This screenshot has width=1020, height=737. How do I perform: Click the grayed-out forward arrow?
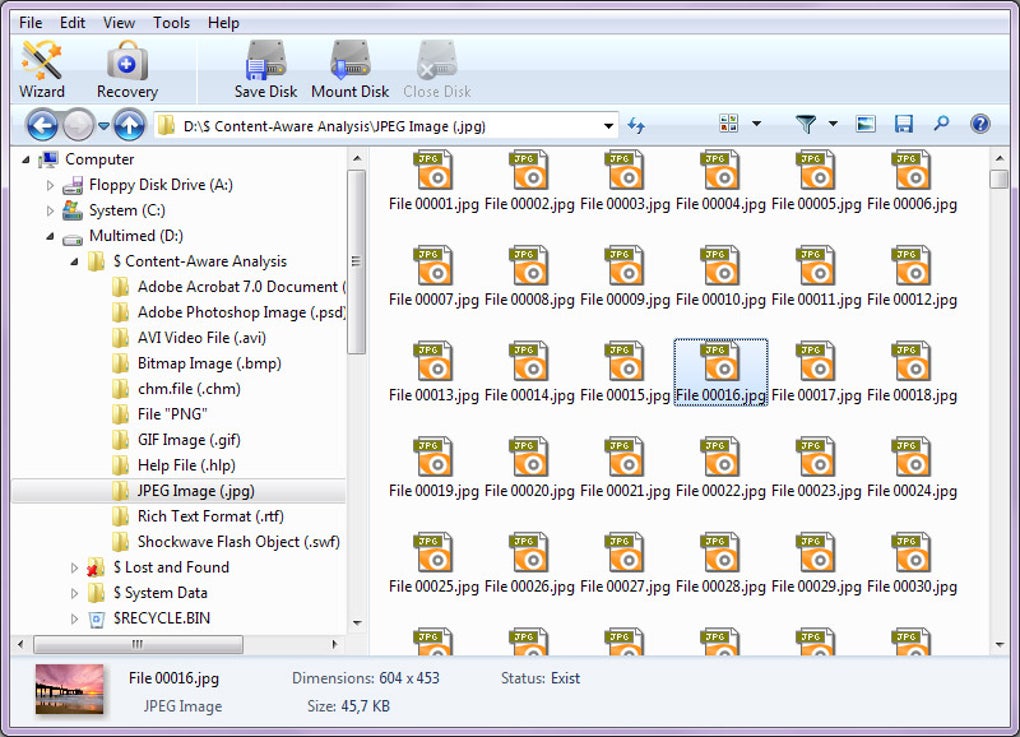point(79,124)
